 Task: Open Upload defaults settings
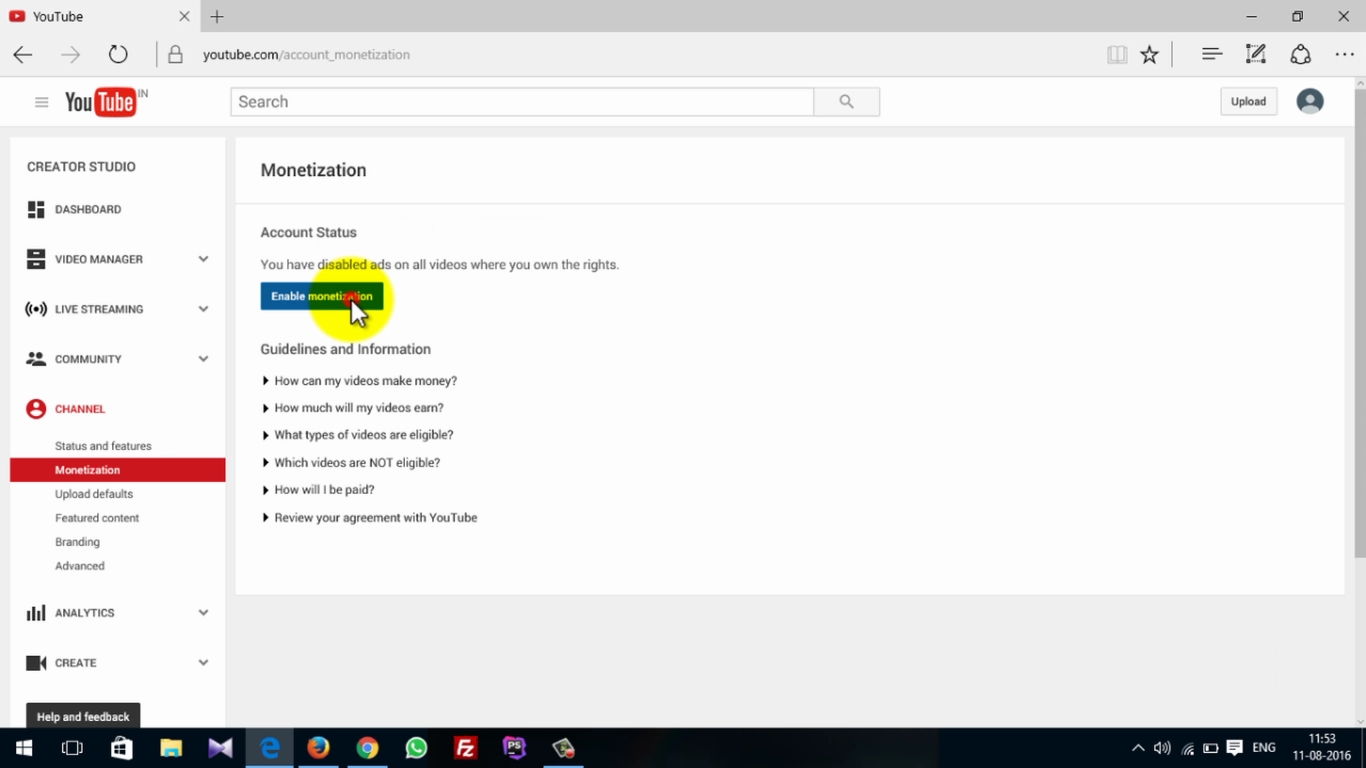point(94,494)
